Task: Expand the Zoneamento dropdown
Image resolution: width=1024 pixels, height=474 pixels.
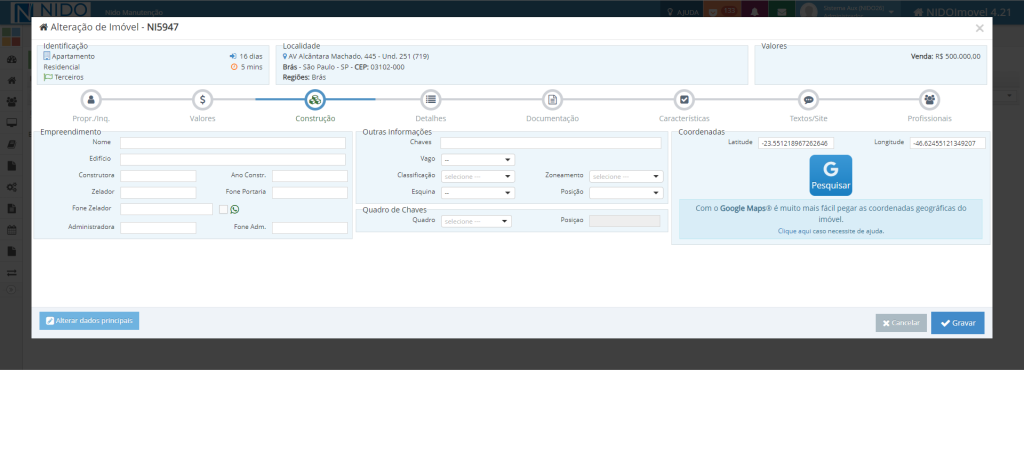Action: pyautogui.click(x=625, y=176)
